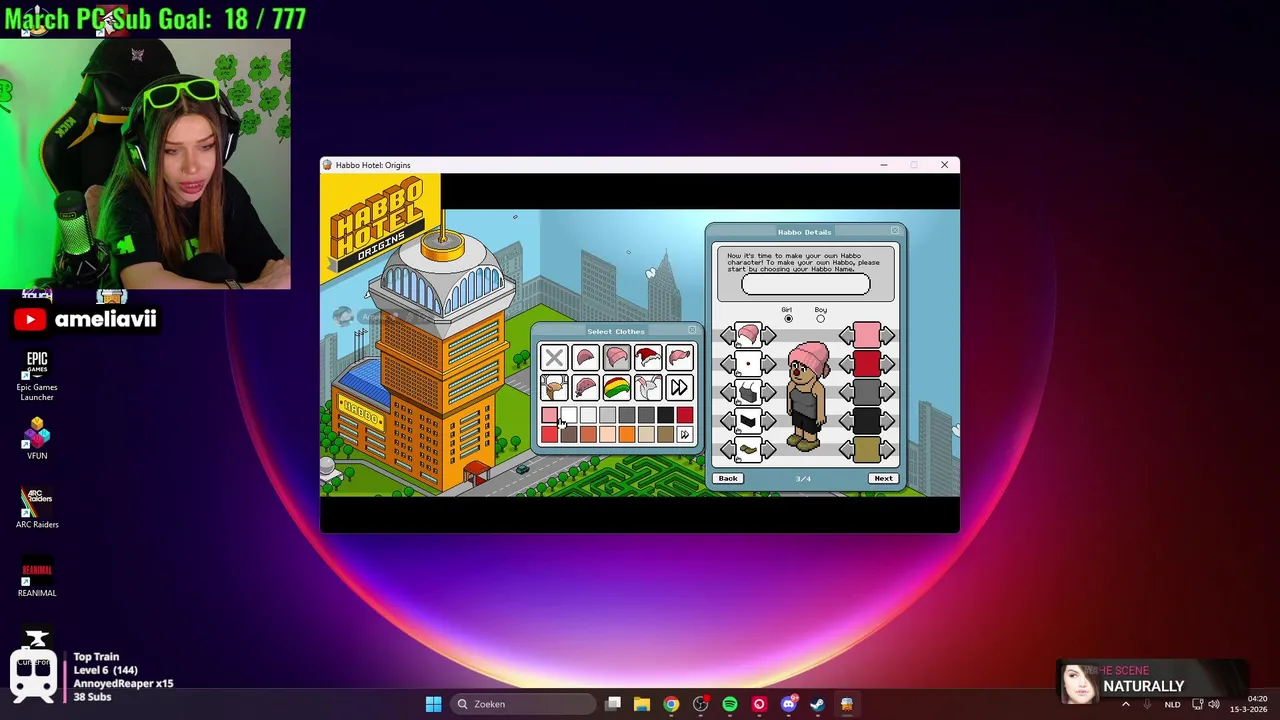Select the Girl radio button
This screenshot has width=1280, height=720.
[788, 319]
